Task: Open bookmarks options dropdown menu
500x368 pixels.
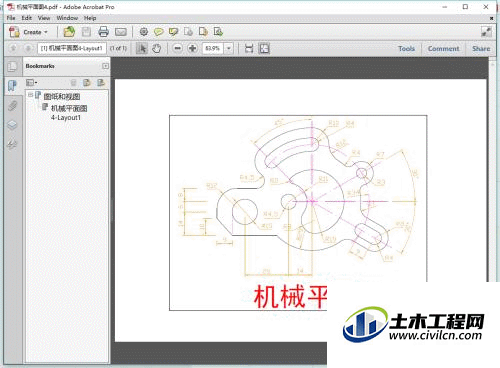Action: coord(32,82)
